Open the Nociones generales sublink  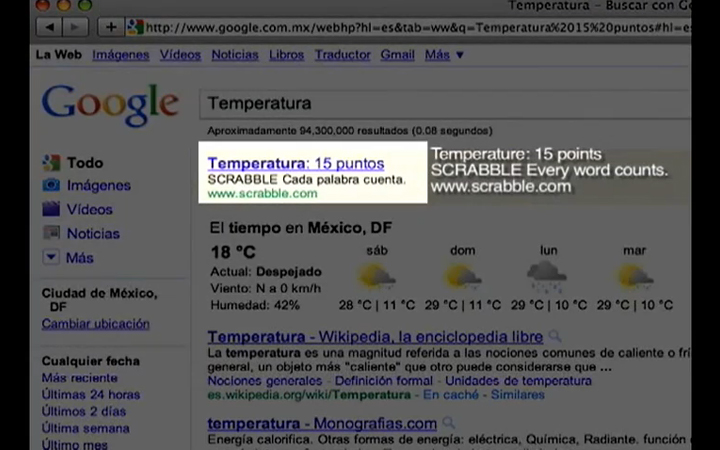click(265, 381)
